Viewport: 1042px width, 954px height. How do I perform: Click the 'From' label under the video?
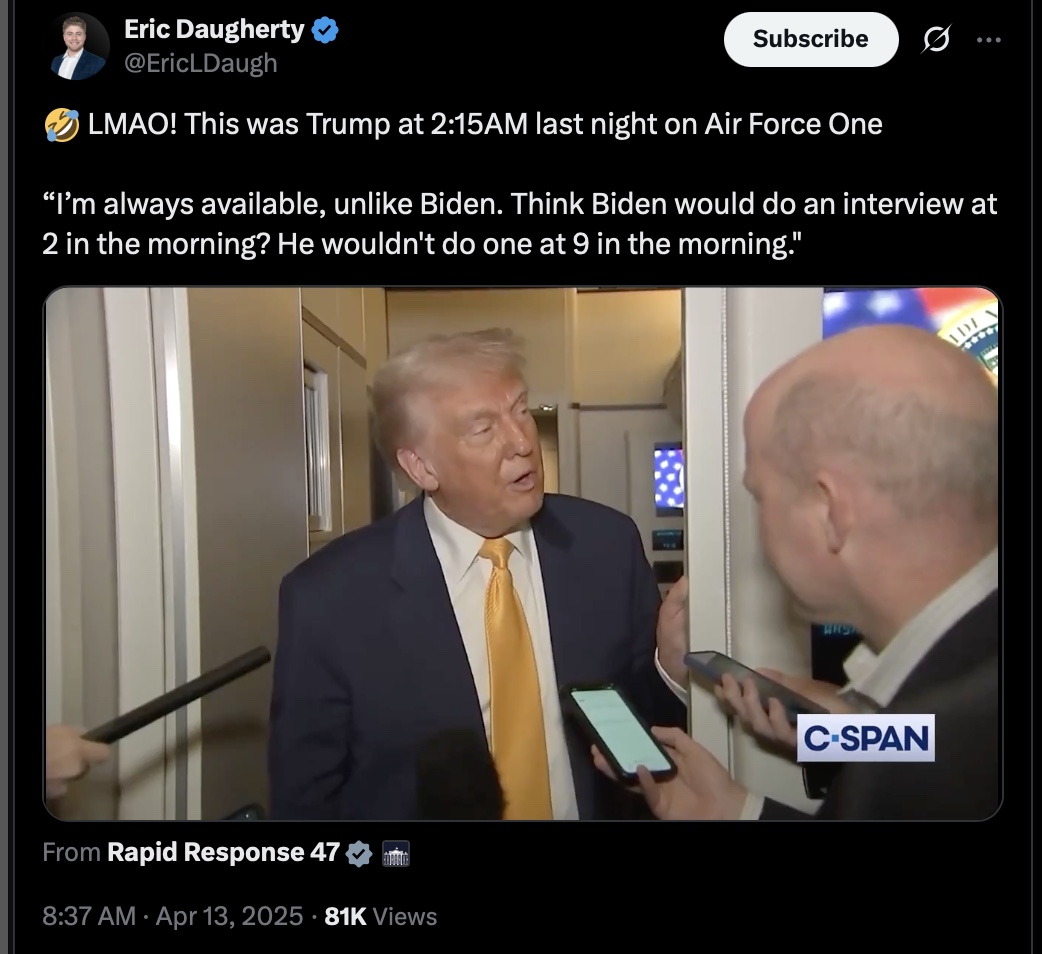[71, 852]
